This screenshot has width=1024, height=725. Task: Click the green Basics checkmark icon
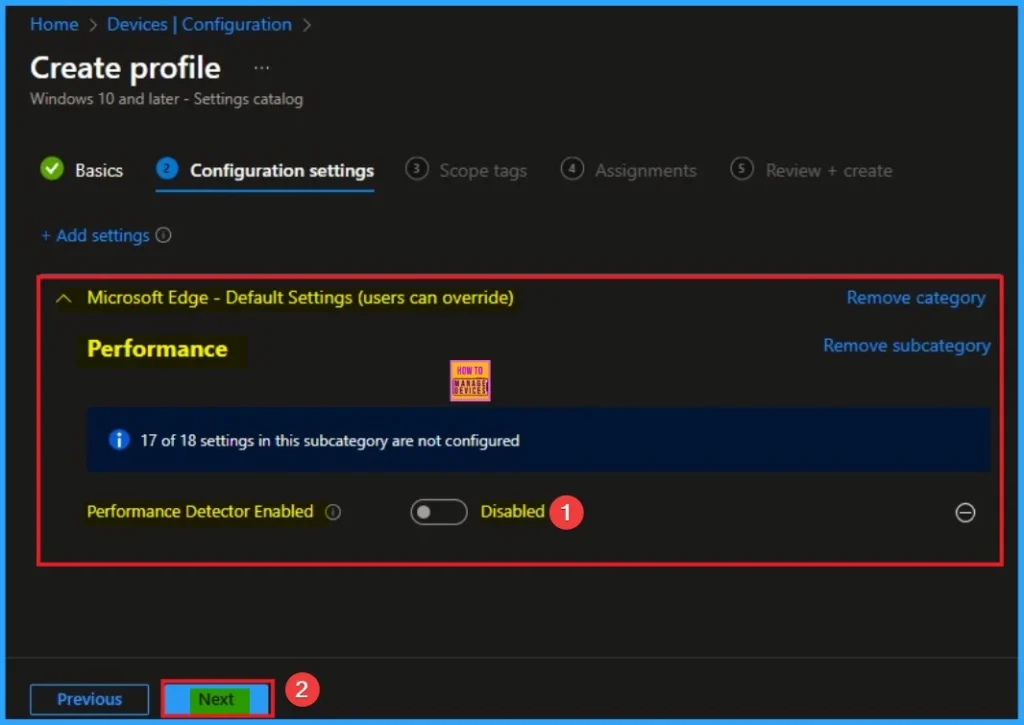point(52,169)
